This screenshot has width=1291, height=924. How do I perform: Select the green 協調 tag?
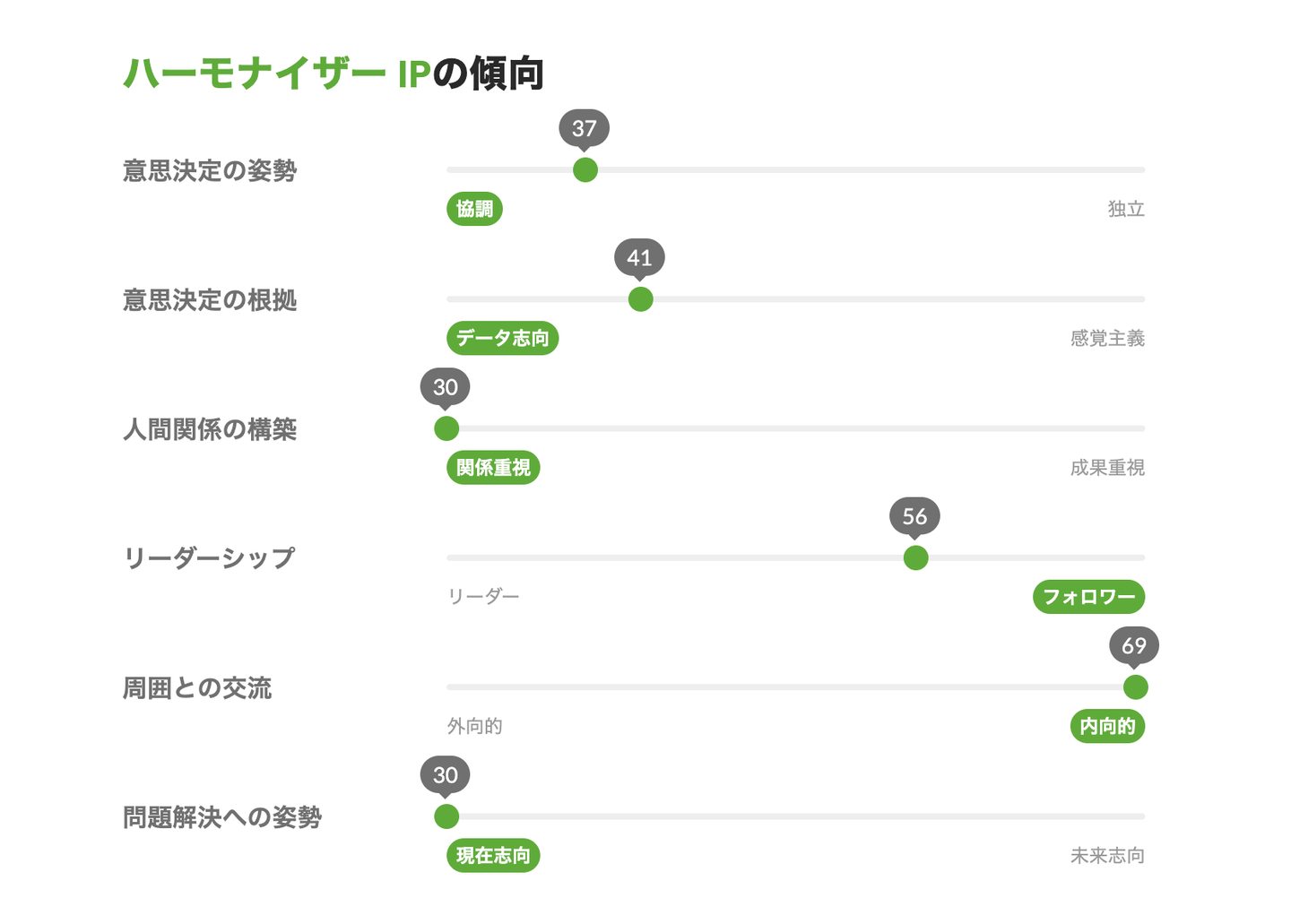tap(474, 209)
